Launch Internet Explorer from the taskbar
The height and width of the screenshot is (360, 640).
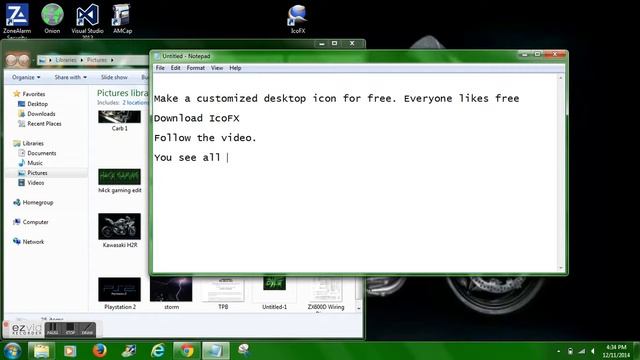pyautogui.click(x=158, y=351)
